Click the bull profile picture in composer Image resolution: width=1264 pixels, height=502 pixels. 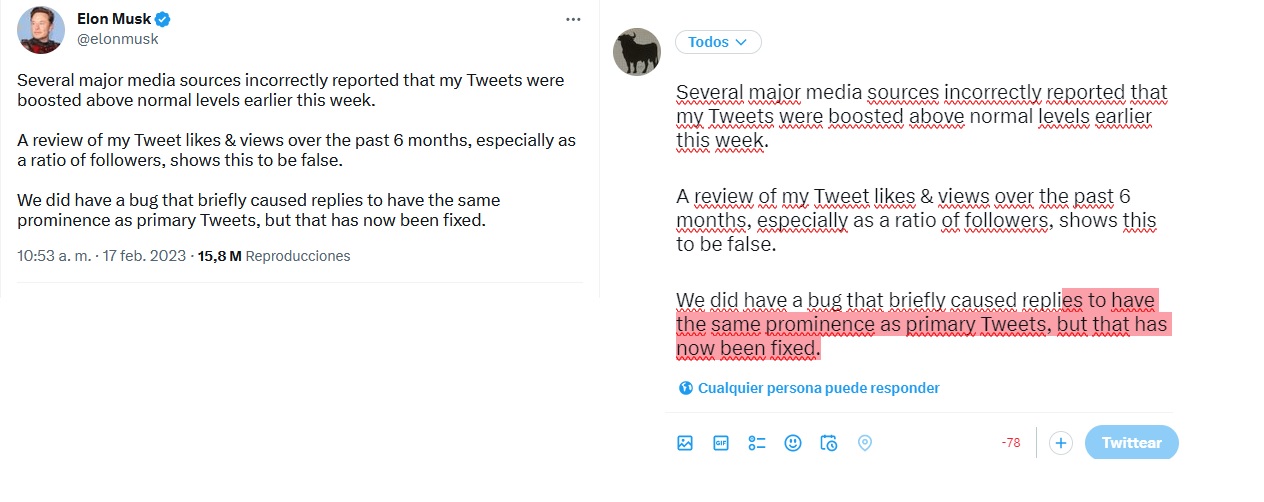point(636,52)
